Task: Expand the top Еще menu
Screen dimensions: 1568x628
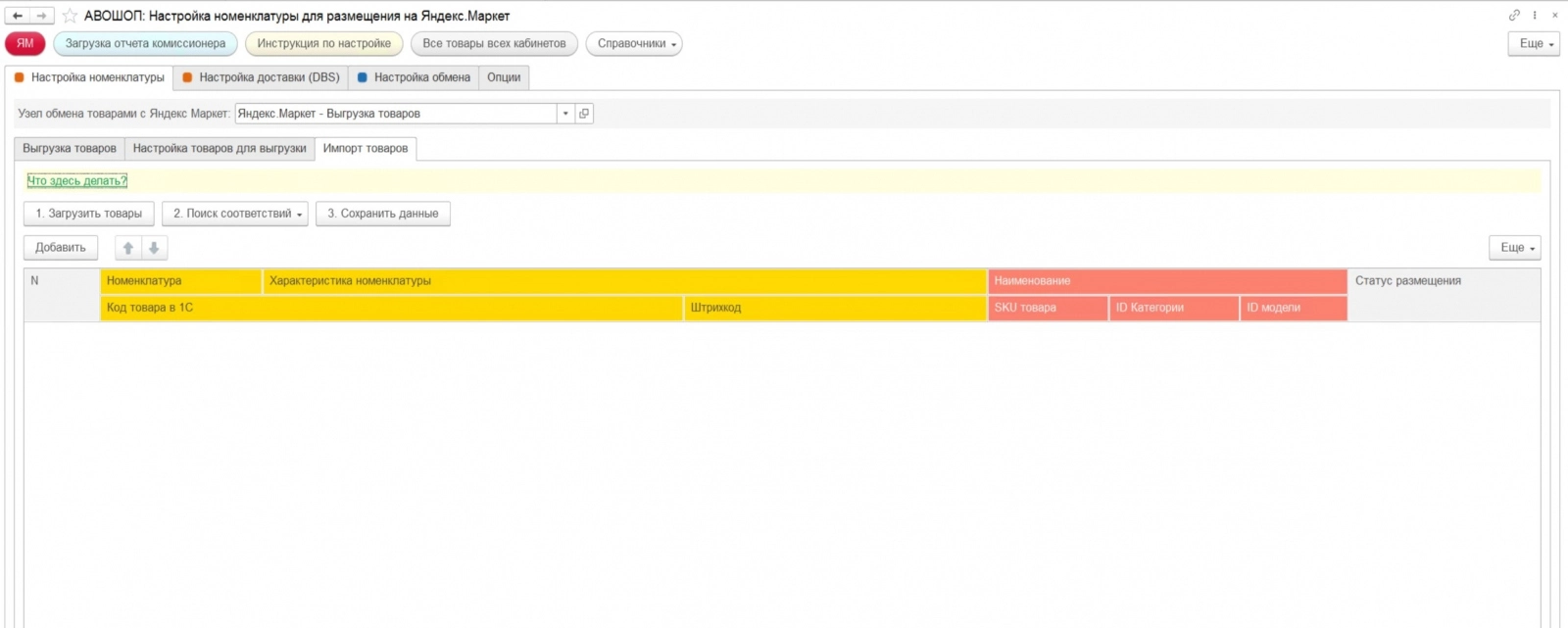Action: 1534,43
